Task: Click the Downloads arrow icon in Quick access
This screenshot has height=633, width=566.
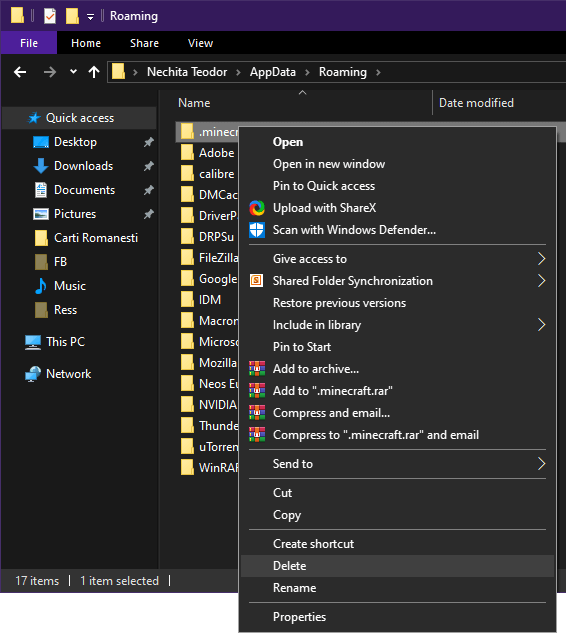Action: click(x=41, y=166)
